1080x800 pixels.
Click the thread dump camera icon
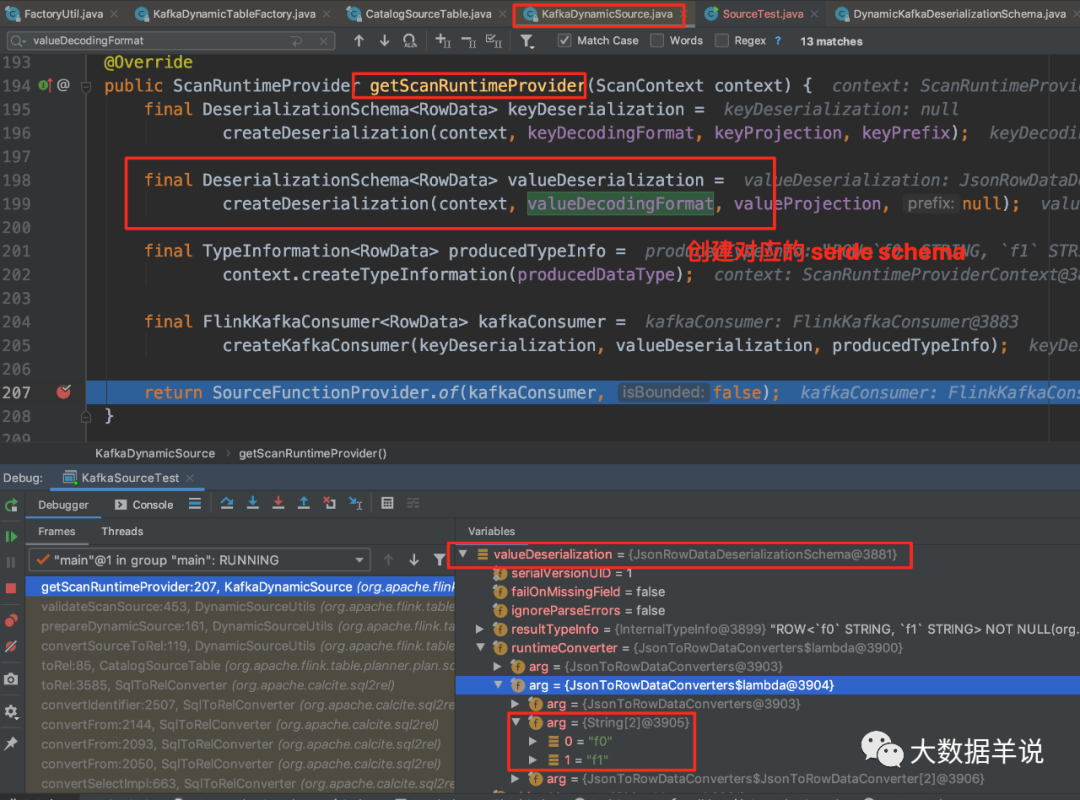(11, 679)
